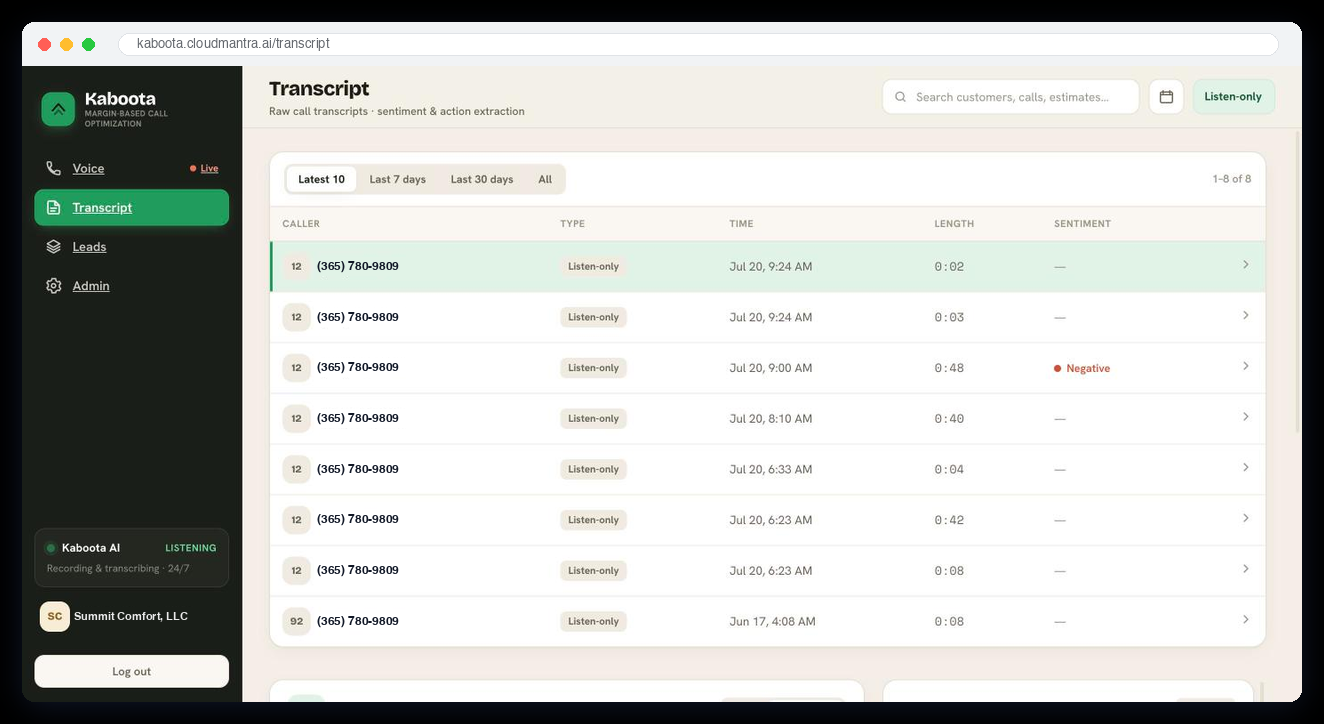Expand the call with length 0:42
Screen dimensions: 1324x724
tap(1245, 518)
